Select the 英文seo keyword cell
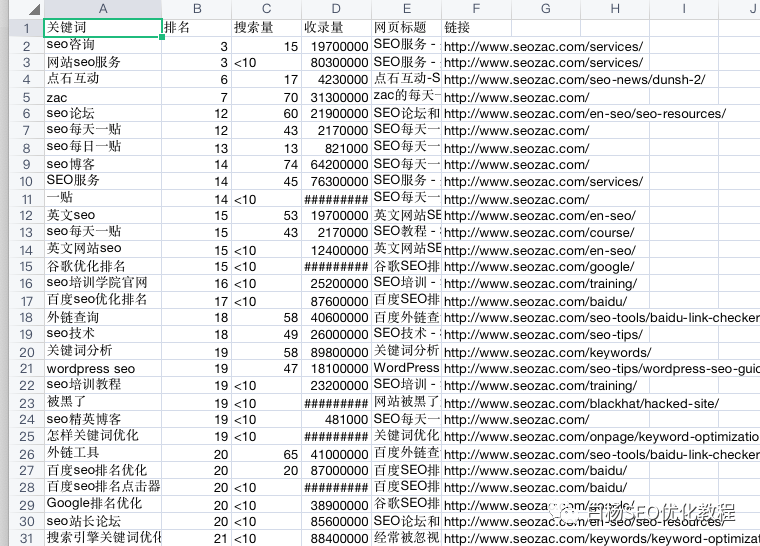Screen dimensions: 760x546 103,215
